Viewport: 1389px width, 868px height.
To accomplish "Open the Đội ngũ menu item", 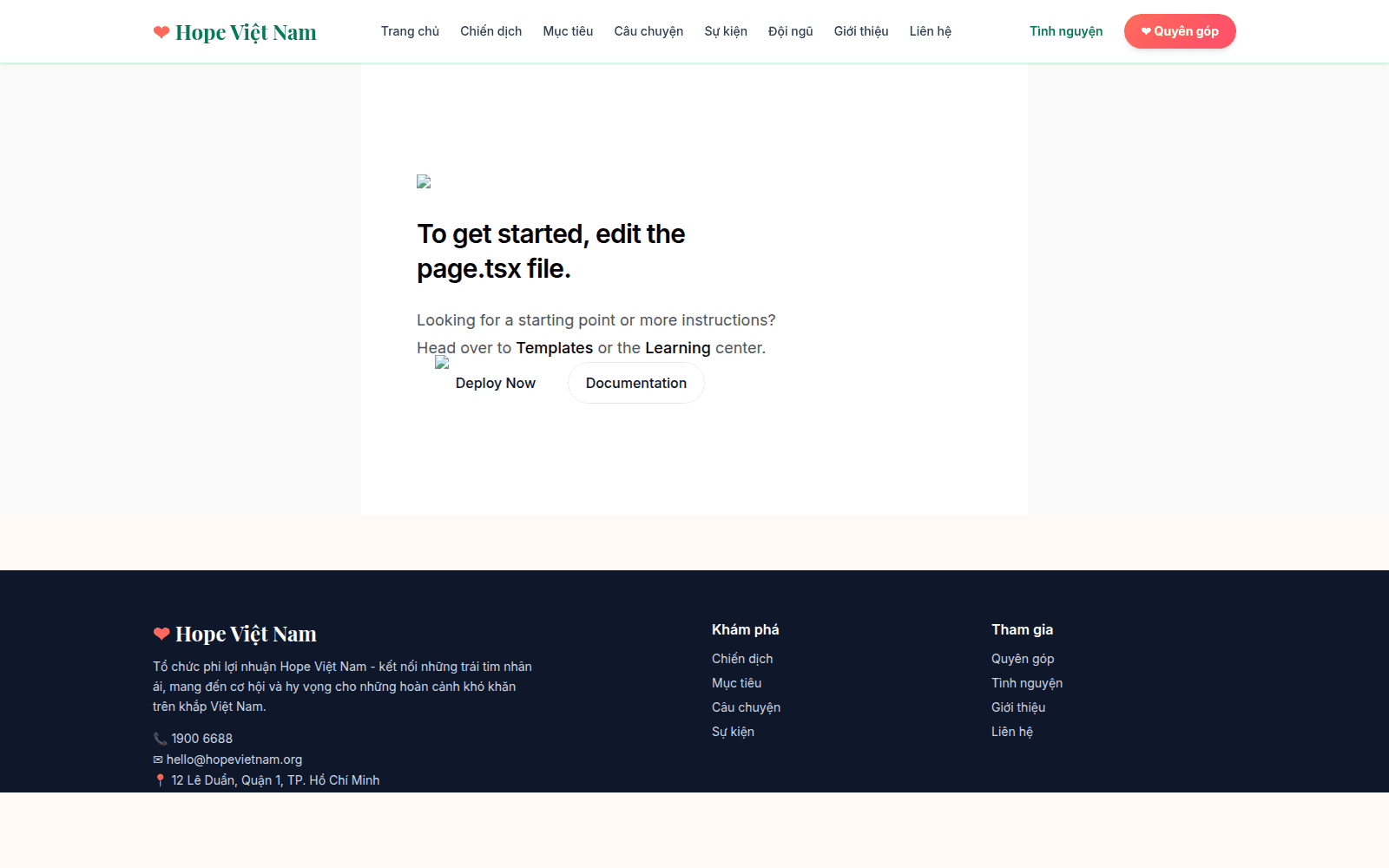I will click(790, 31).
